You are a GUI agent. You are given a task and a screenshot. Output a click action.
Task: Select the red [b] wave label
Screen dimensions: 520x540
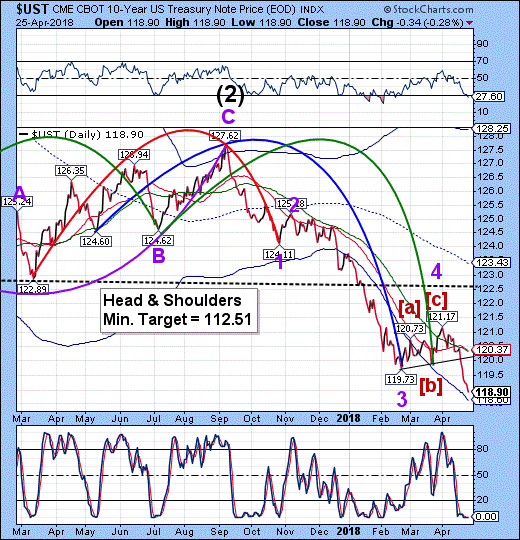click(430, 386)
